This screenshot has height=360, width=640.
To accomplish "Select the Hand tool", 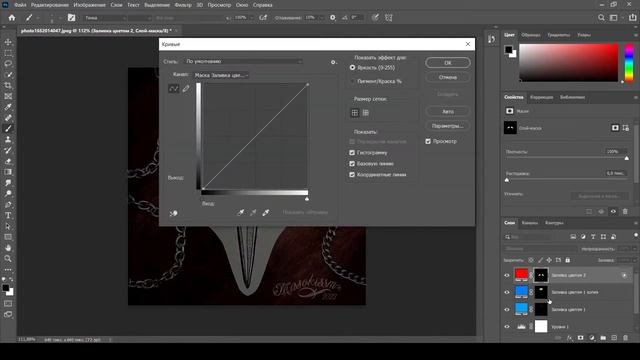I will click(8, 247).
